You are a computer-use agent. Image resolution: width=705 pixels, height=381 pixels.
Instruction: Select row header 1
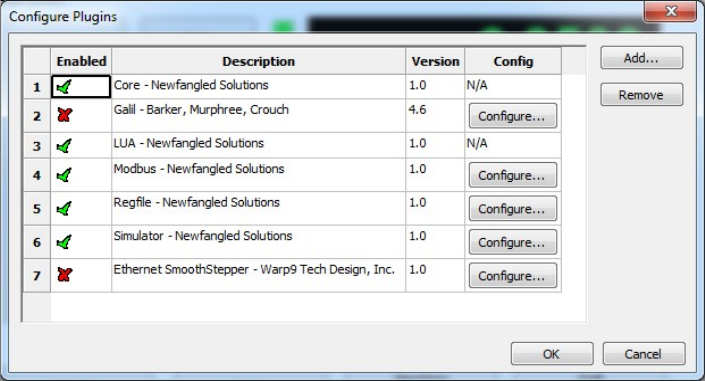point(37,87)
